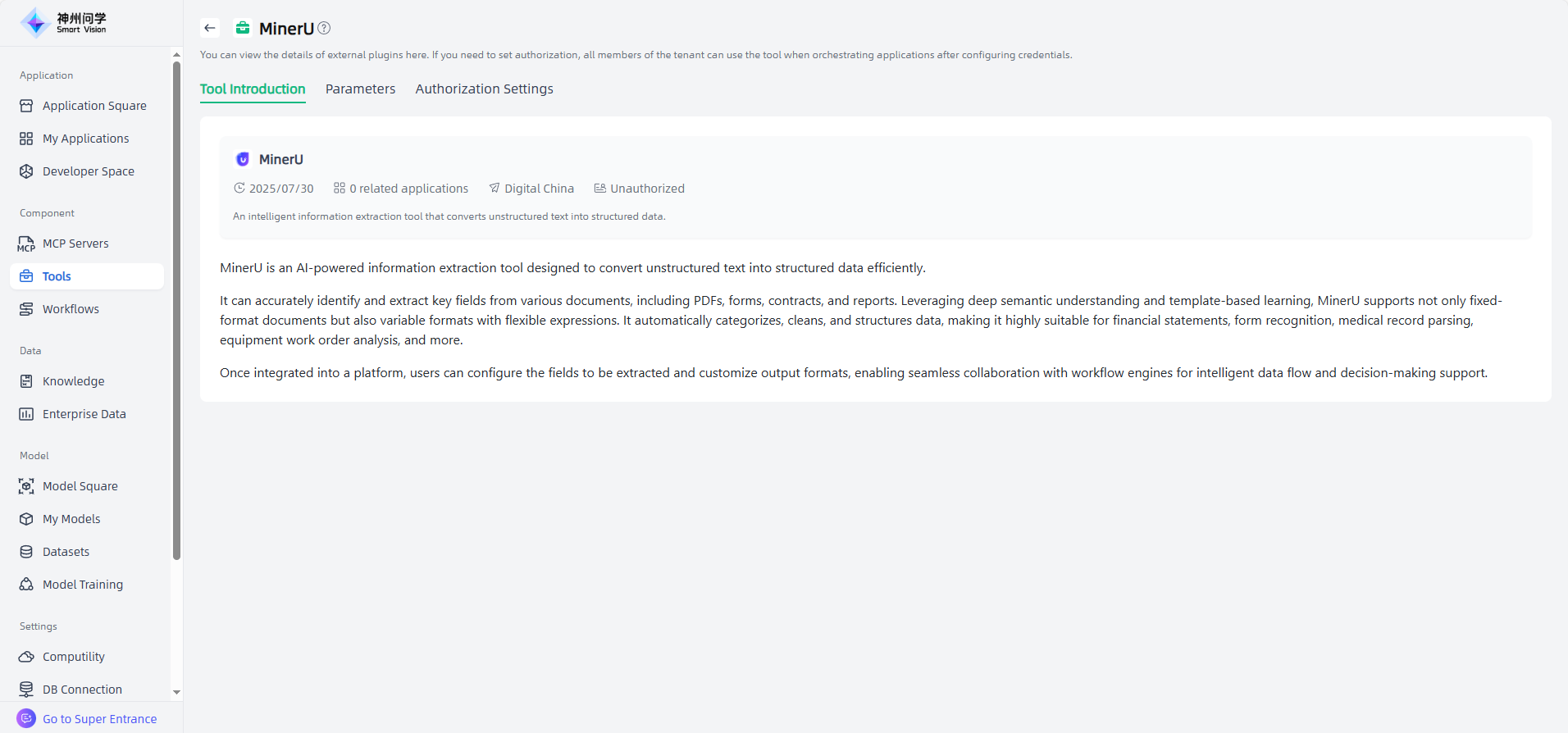Click the Workflows sidebar icon
This screenshot has height=733, width=1568.
pyautogui.click(x=26, y=309)
